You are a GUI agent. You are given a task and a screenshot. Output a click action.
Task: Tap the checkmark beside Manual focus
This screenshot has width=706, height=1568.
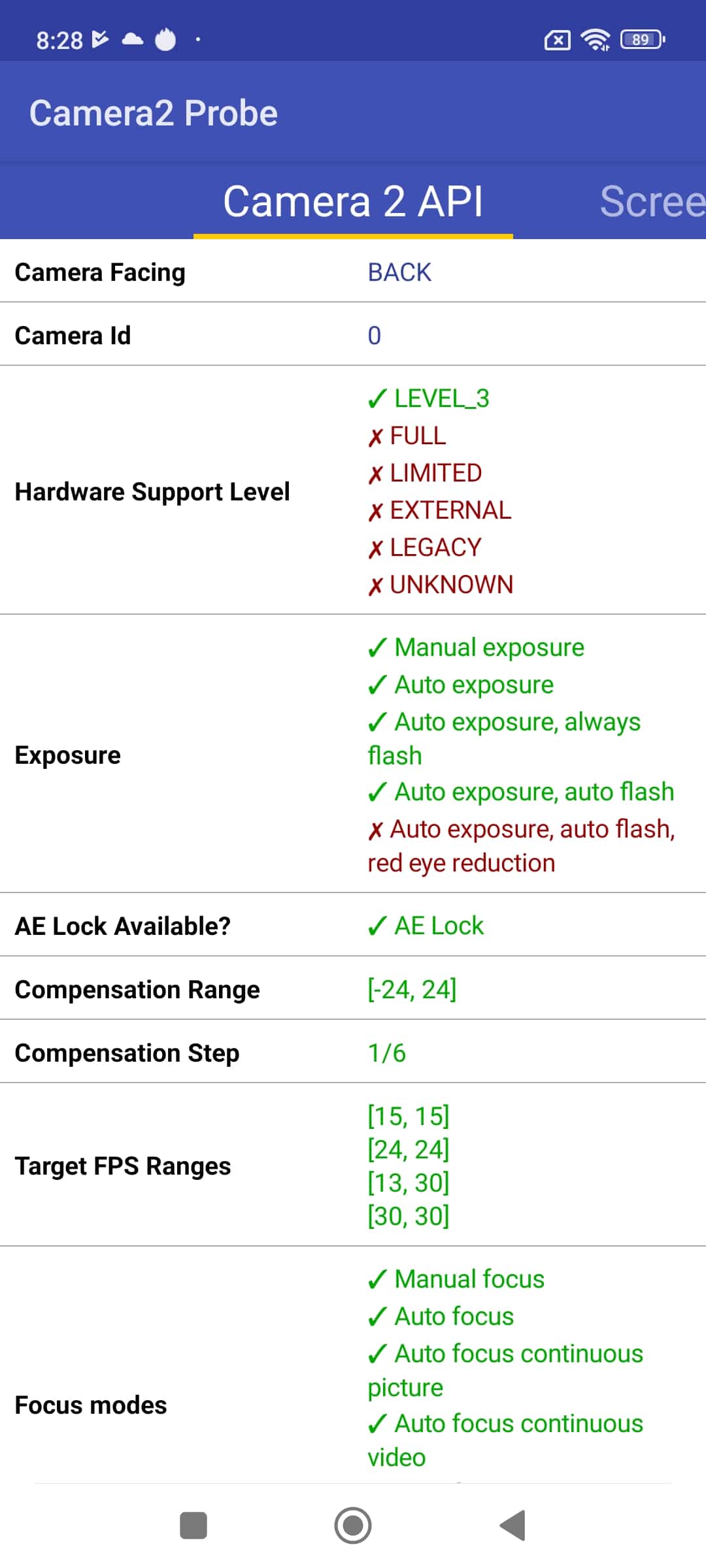tap(377, 1279)
